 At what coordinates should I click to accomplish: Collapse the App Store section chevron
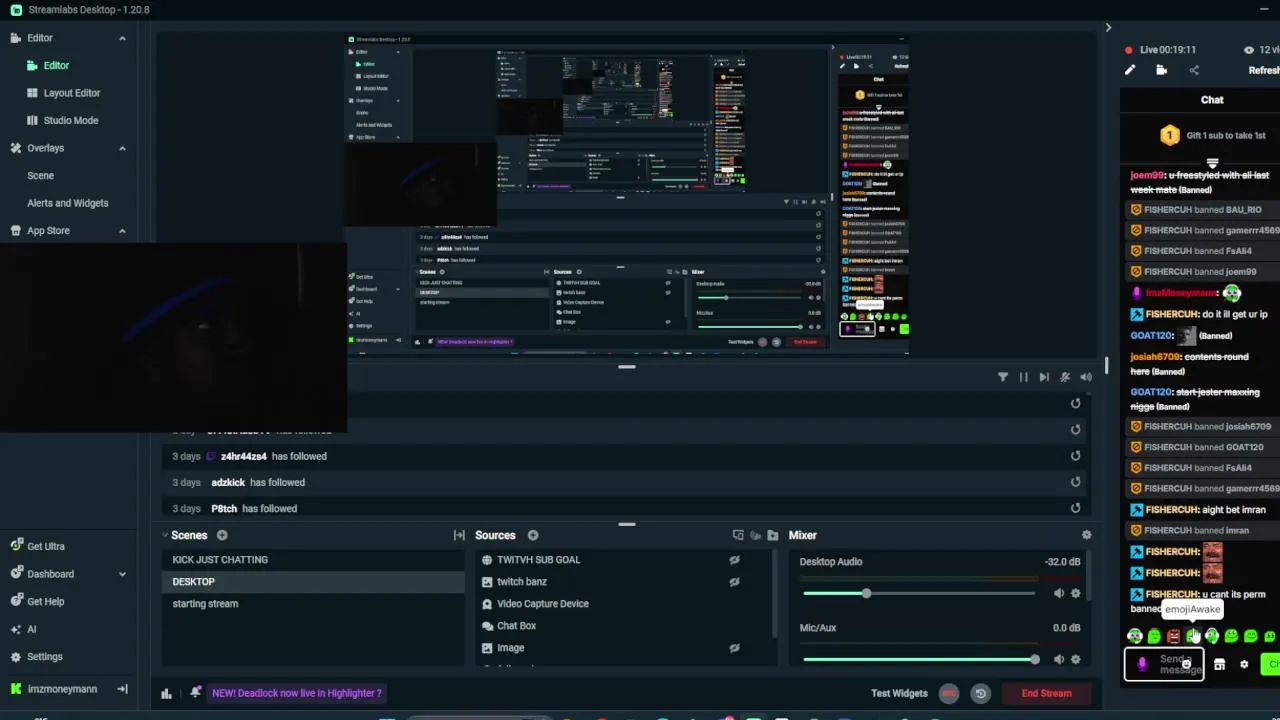tap(122, 231)
